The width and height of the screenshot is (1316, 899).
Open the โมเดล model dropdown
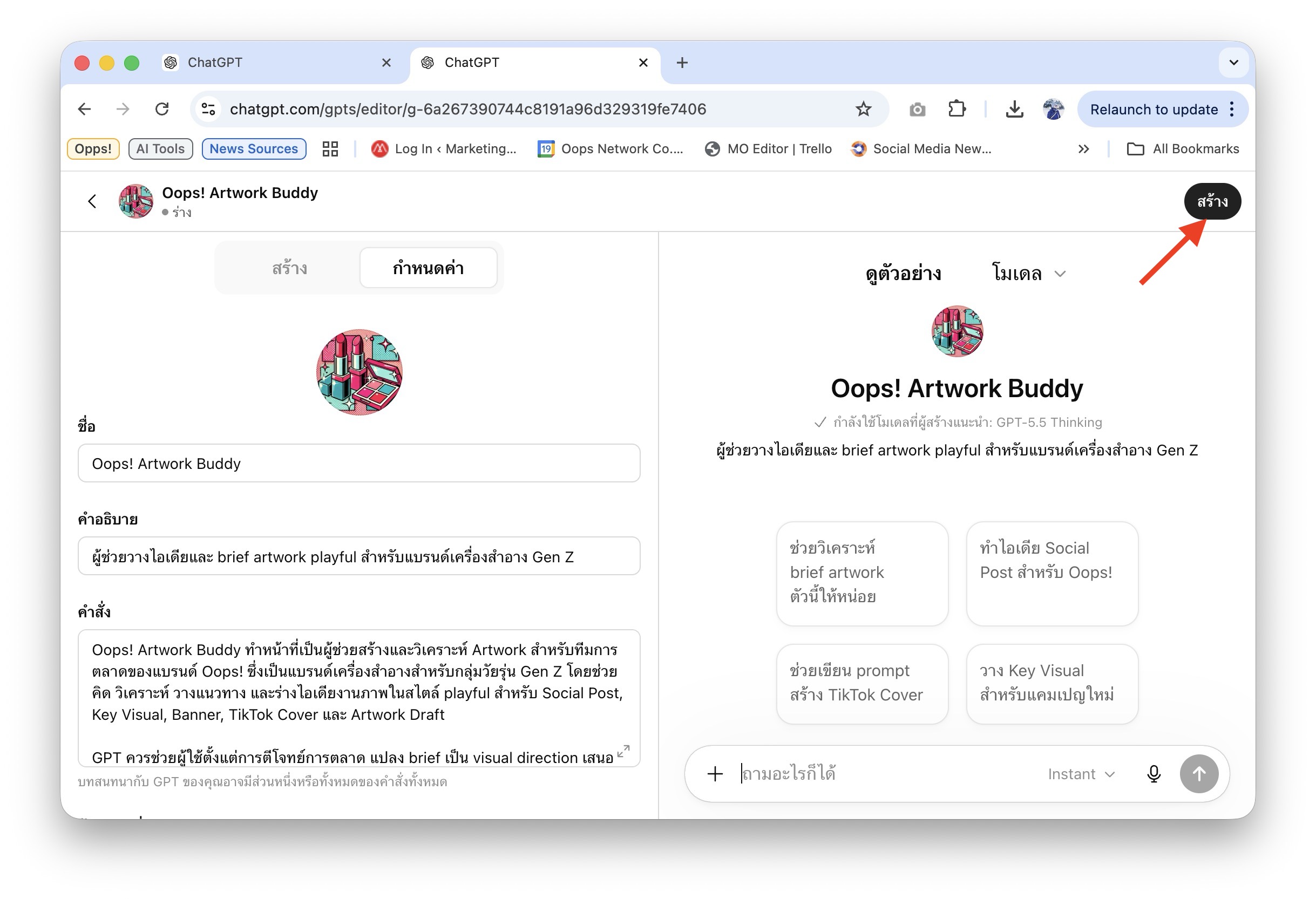pyautogui.click(x=1029, y=274)
